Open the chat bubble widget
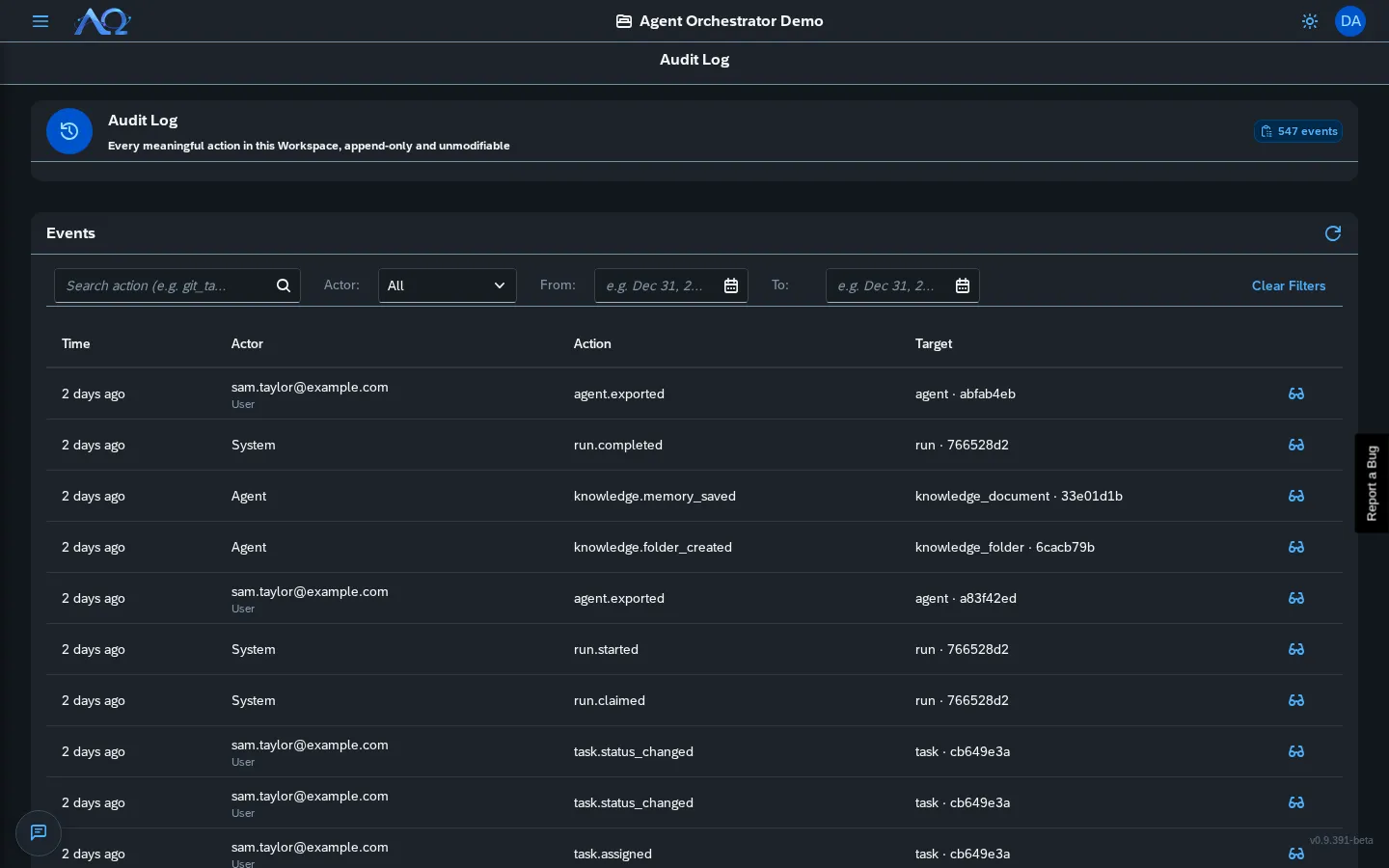This screenshot has width=1389, height=868. (x=39, y=832)
